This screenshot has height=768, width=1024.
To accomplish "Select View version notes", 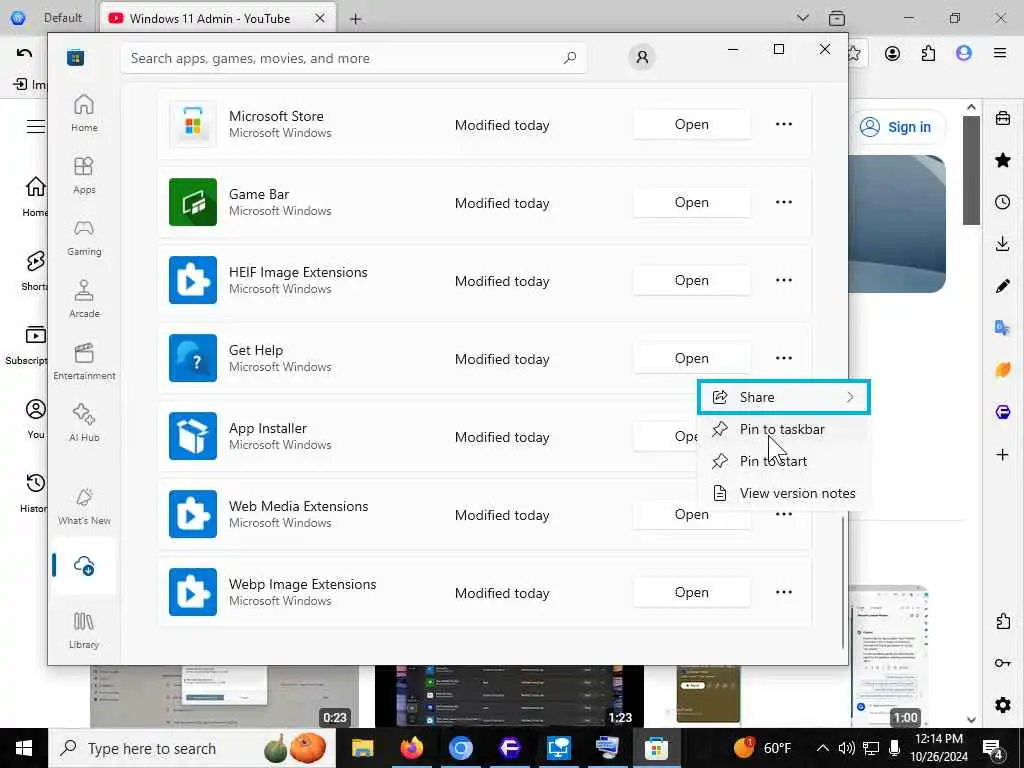I will click(x=784, y=493).
